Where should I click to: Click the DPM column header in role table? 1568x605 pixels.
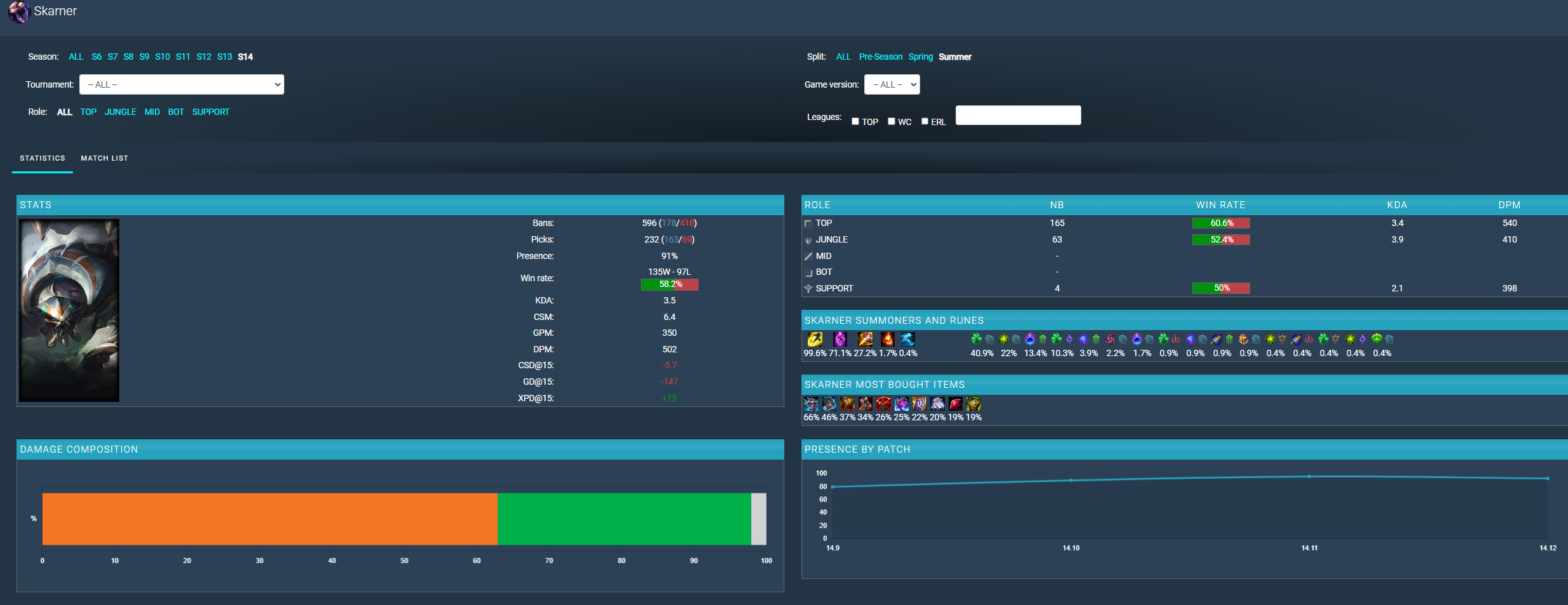(1510, 205)
